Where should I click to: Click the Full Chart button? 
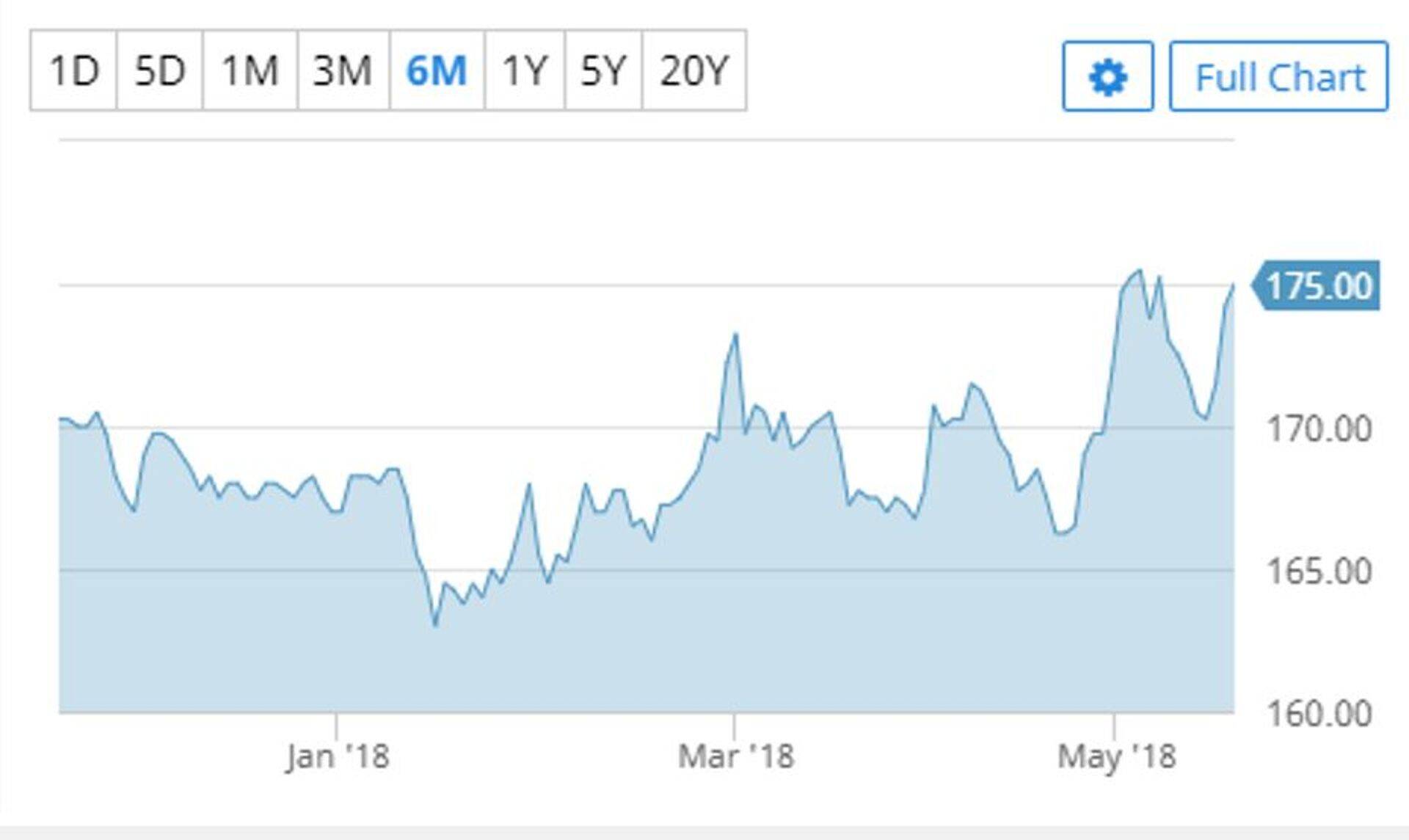click(x=1278, y=77)
